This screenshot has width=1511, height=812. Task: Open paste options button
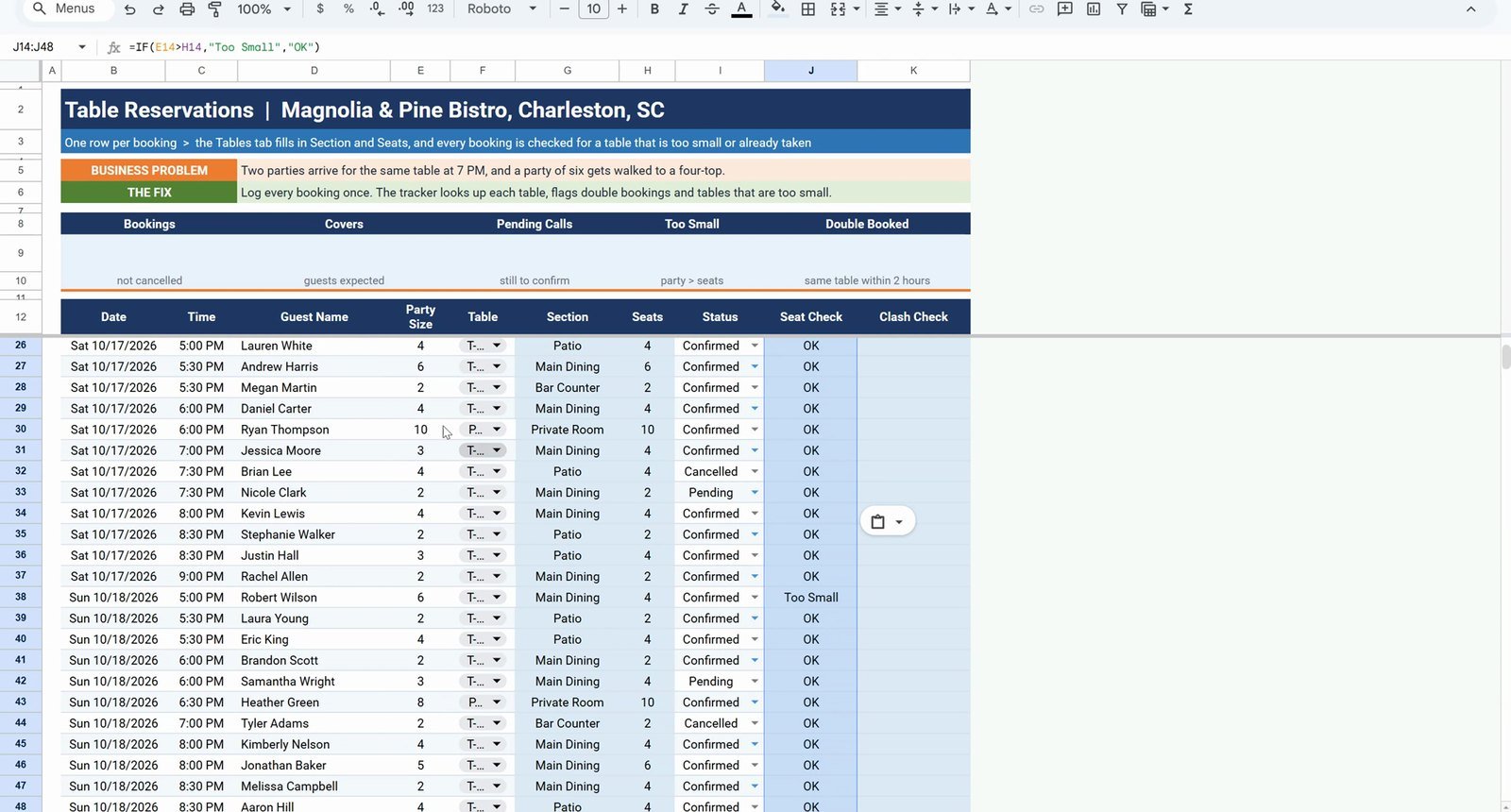(888, 521)
